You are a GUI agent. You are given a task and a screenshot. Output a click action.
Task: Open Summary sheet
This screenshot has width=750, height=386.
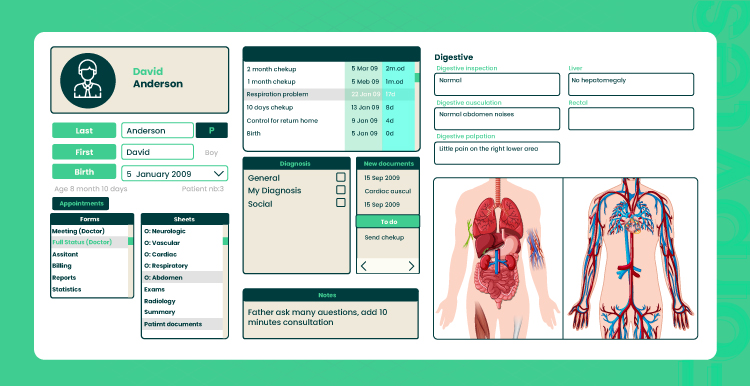(x=183, y=312)
